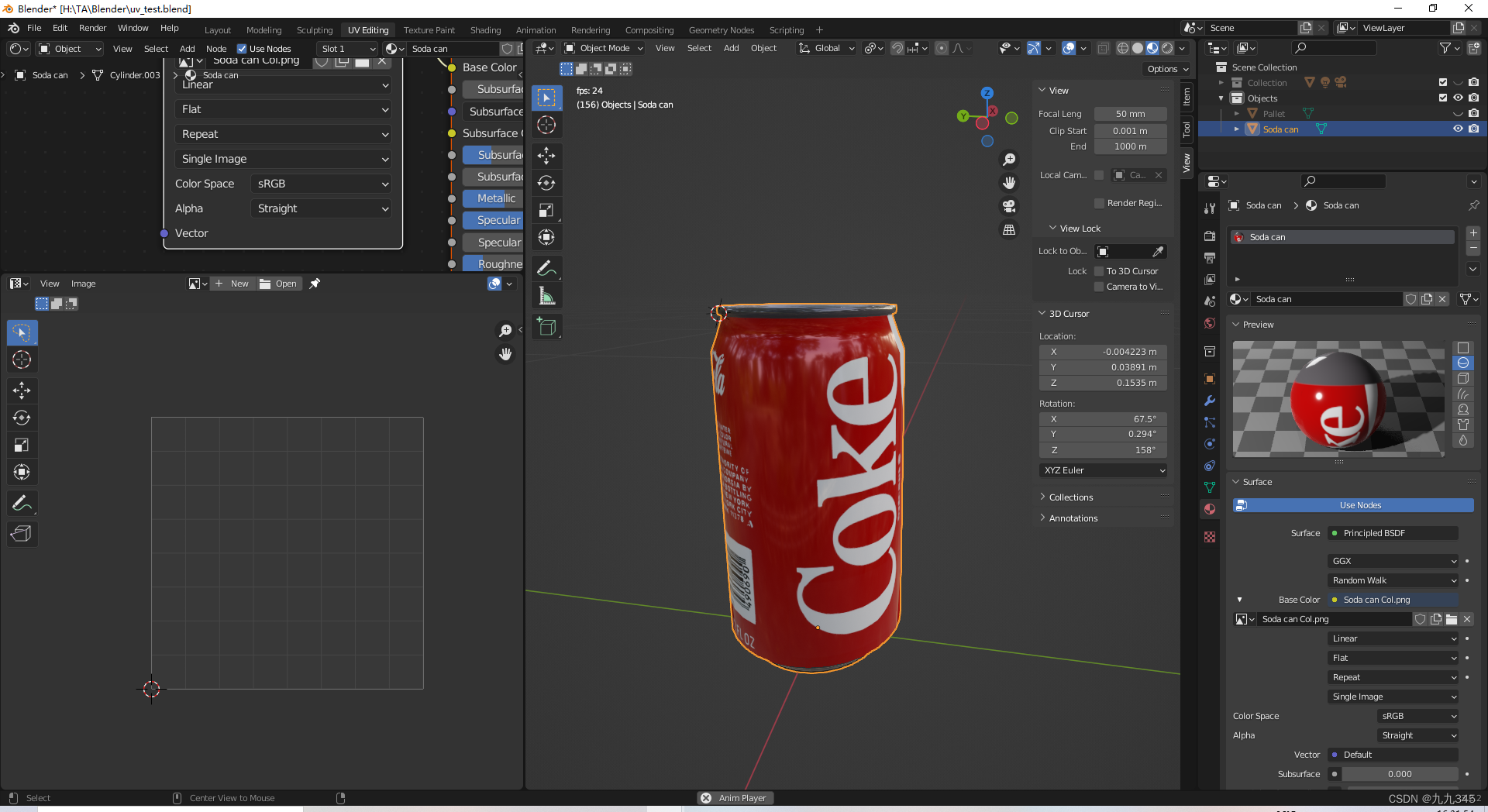The height and width of the screenshot is (812, 1488).
Task: Select the Move tool in UV editor
Action: pos(22,391)
